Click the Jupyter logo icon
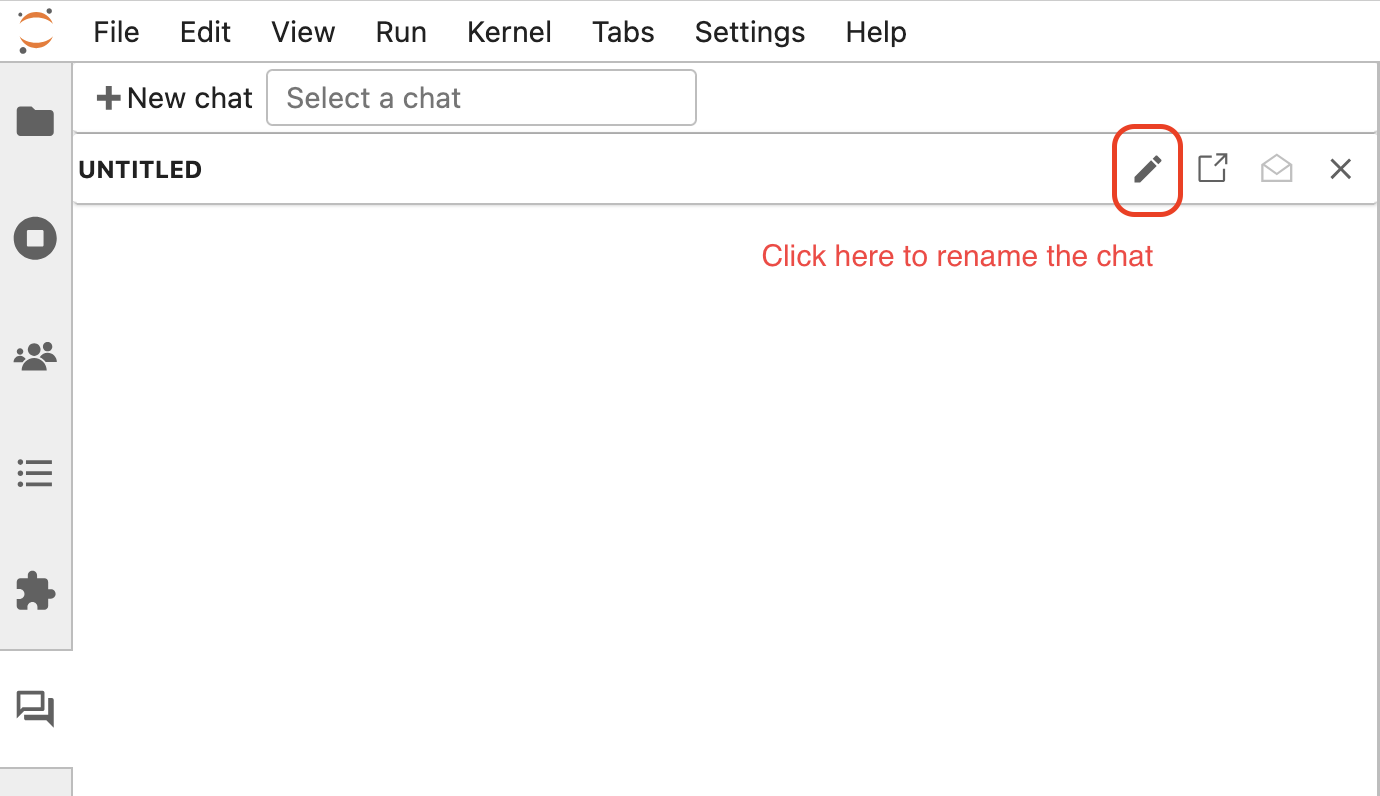Viewport: 1380px width, 796px height. [x=35, y=30]
